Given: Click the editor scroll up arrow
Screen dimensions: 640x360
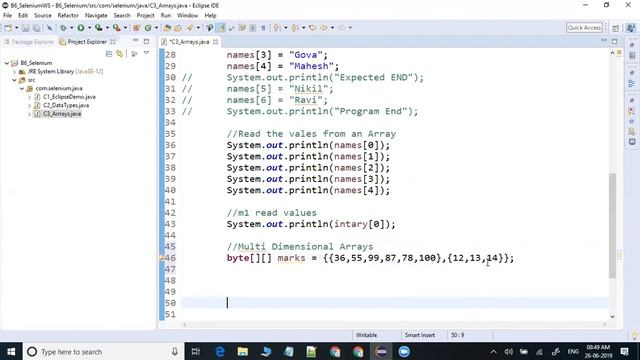Looking at the screenshot, I should click(x=612, y=53).
